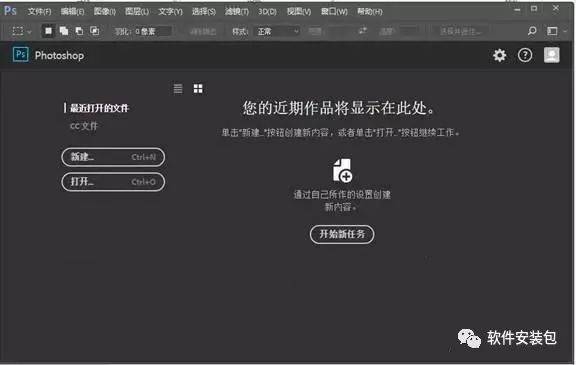Screen dimensions: 576x365
Task: Open the 图像(I) menu
Action: pyautogui.click(x=105, y=12)
